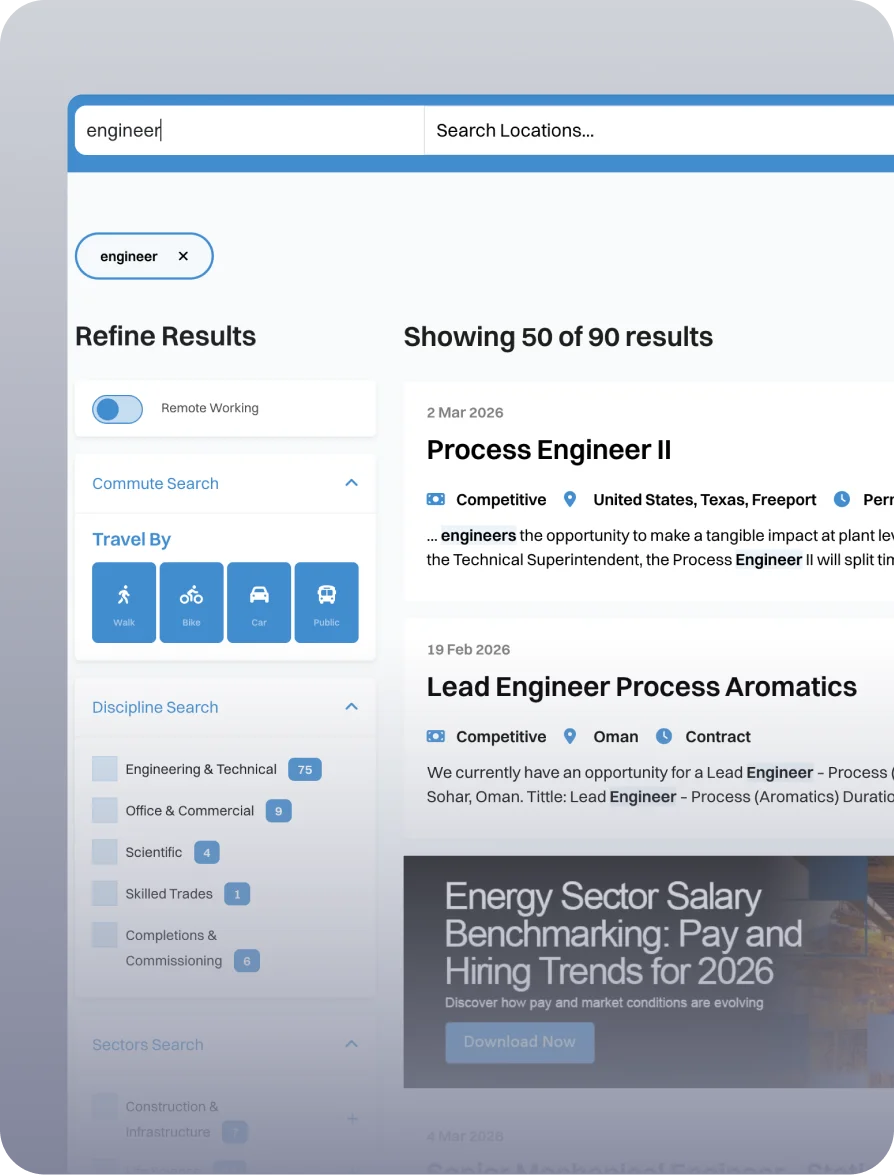Viewport: 894px width, 1175px height.
Task: Enable the Skilled Trades filter checkbox
Action: pyautogui.click(x=105, y=893)
